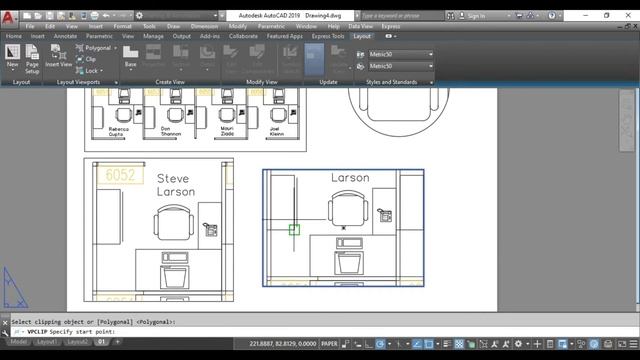Viewport: 640px width, 360px height.
Task: Click the Update View tool
Action: 339,59
